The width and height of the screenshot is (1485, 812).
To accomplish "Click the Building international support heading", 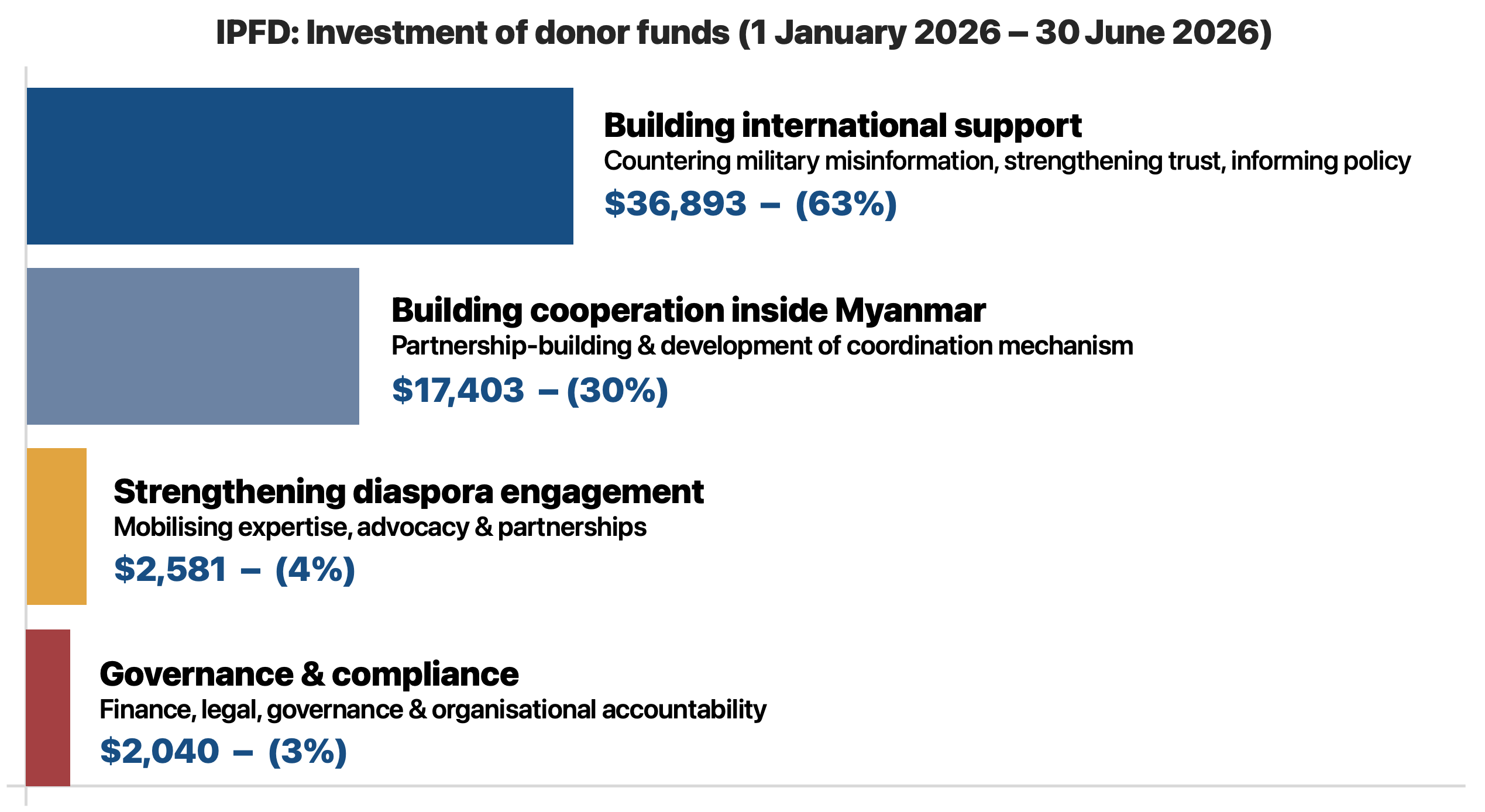I will 843,126.
